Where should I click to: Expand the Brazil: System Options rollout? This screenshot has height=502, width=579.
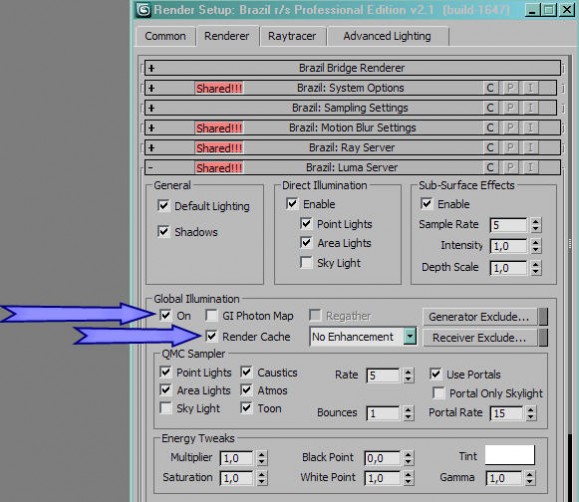click(151, 88)
